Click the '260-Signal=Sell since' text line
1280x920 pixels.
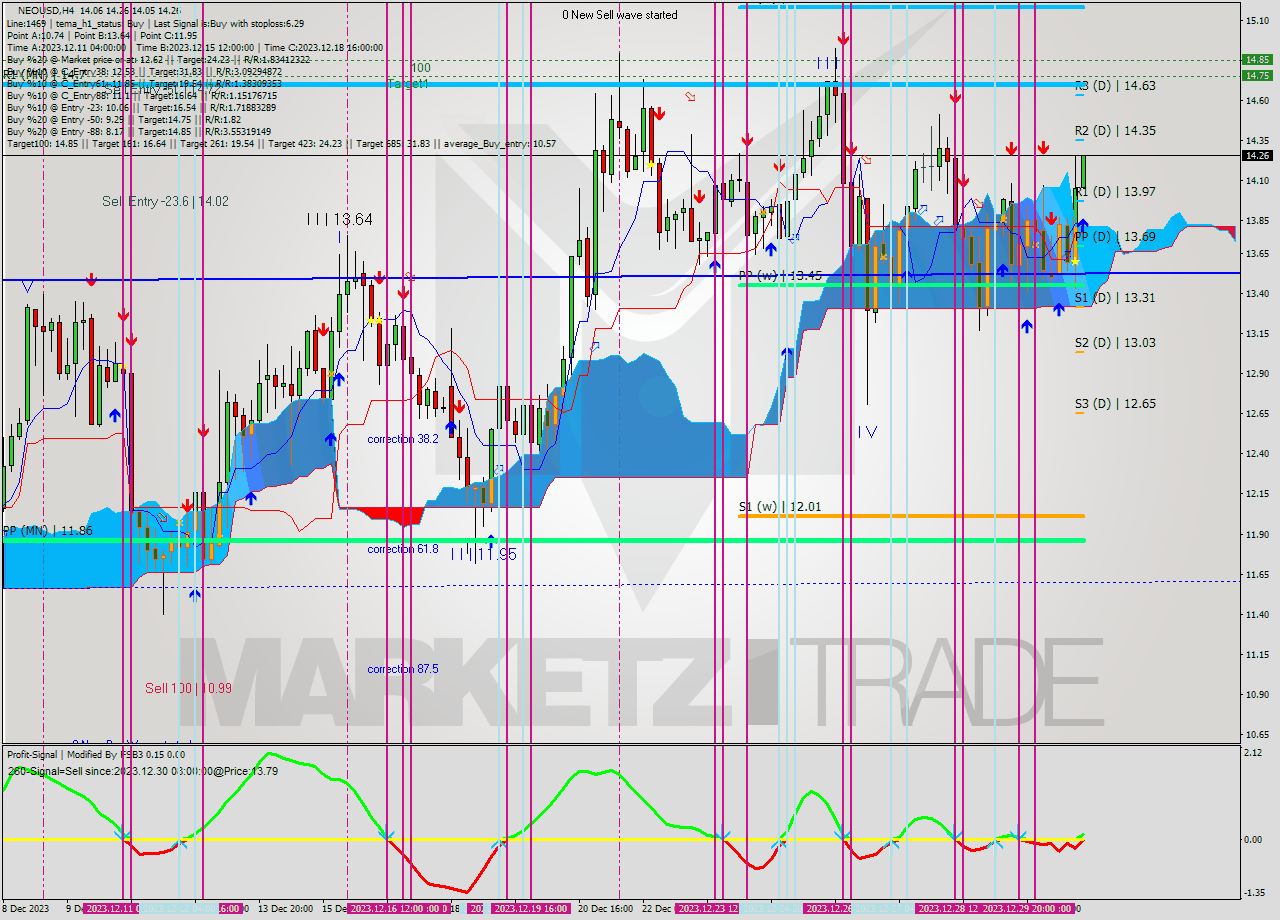tap(143, 771)
